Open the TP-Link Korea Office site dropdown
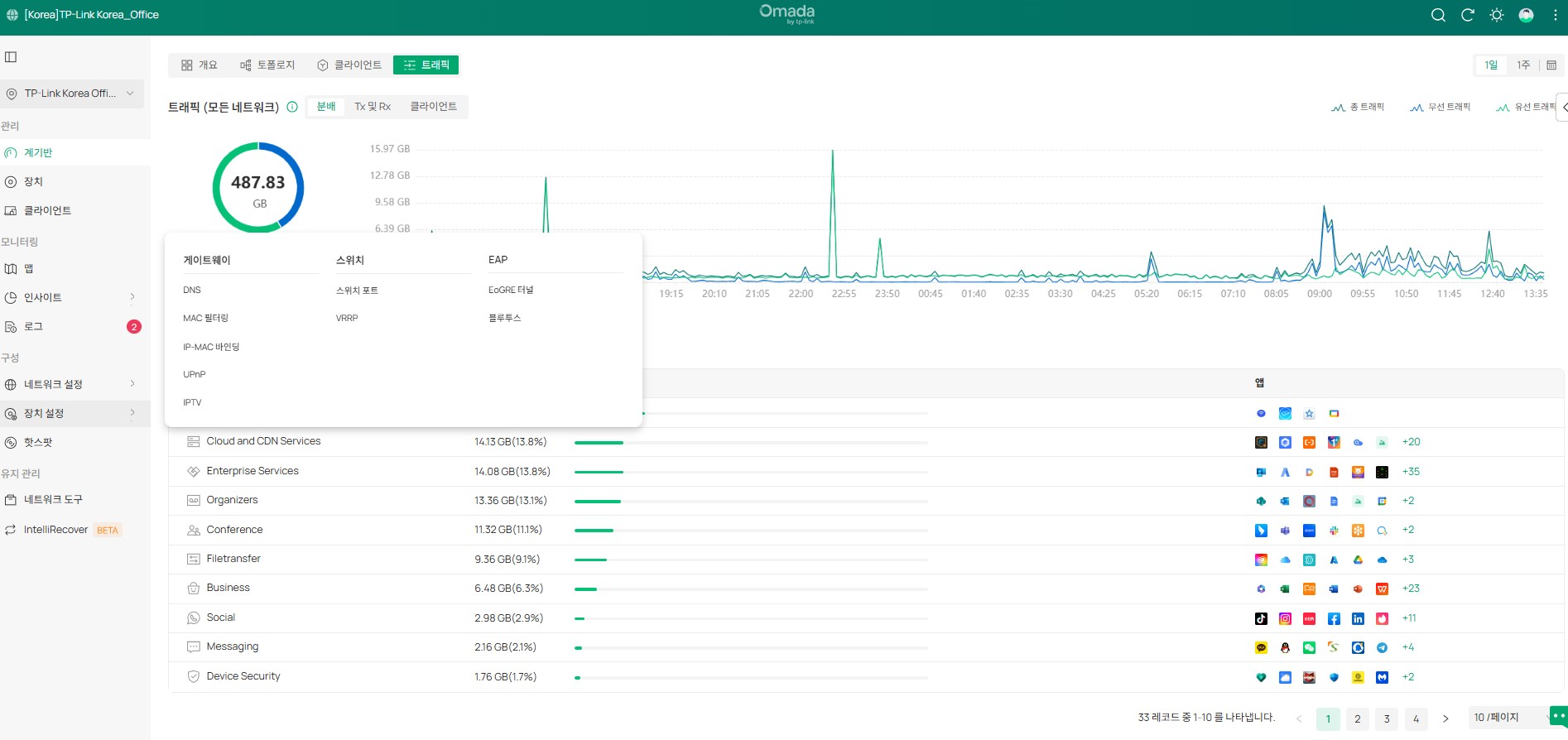 tap(72, 94)
